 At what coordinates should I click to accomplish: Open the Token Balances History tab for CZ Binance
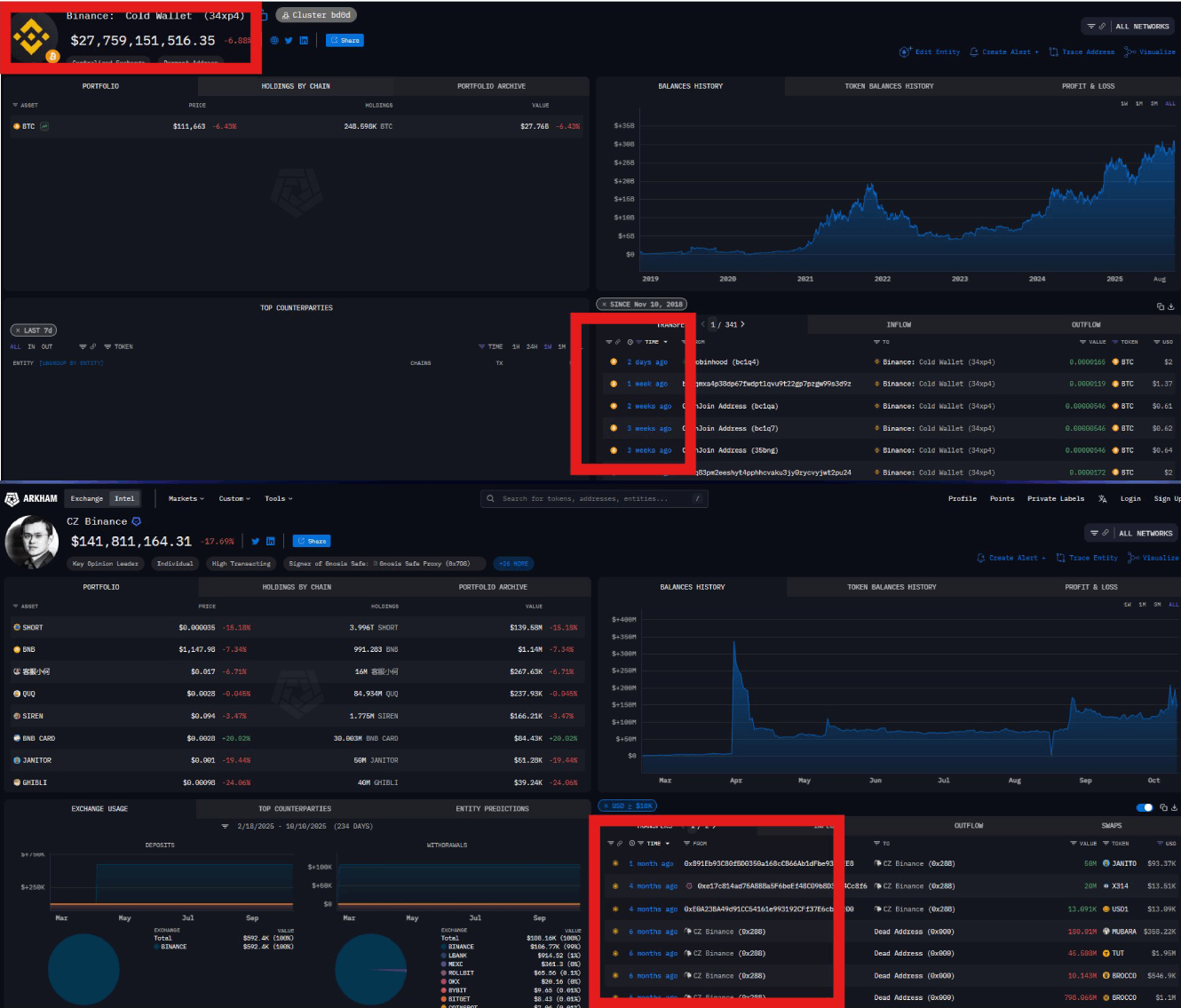tap(892, 587)
